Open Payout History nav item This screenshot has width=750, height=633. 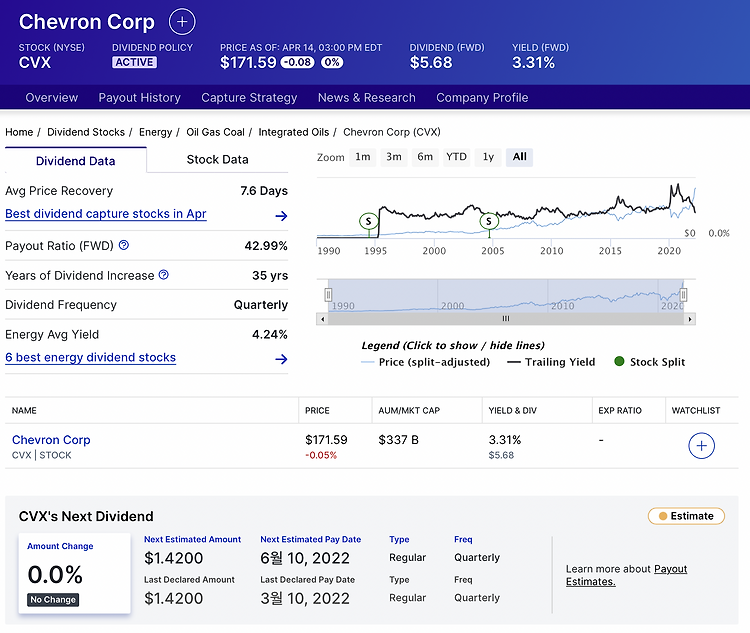coord(140,98)
